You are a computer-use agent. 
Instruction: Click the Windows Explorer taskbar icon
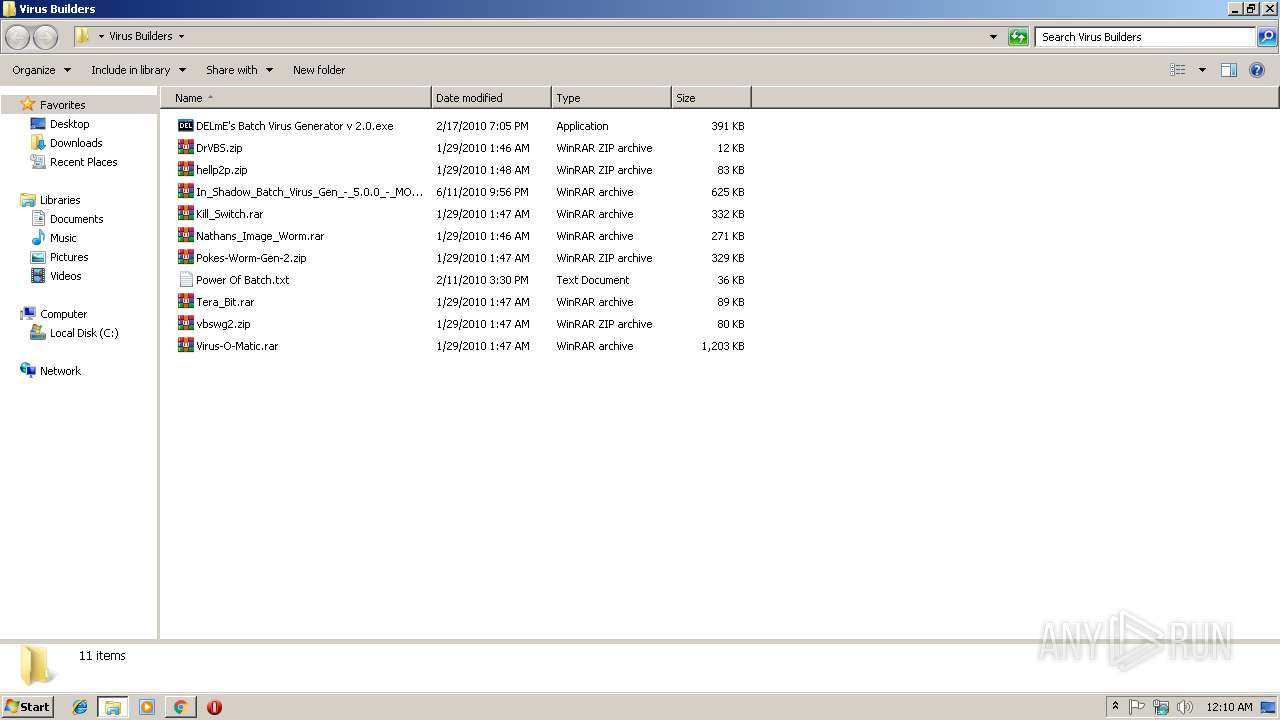[x=113, y=707]
